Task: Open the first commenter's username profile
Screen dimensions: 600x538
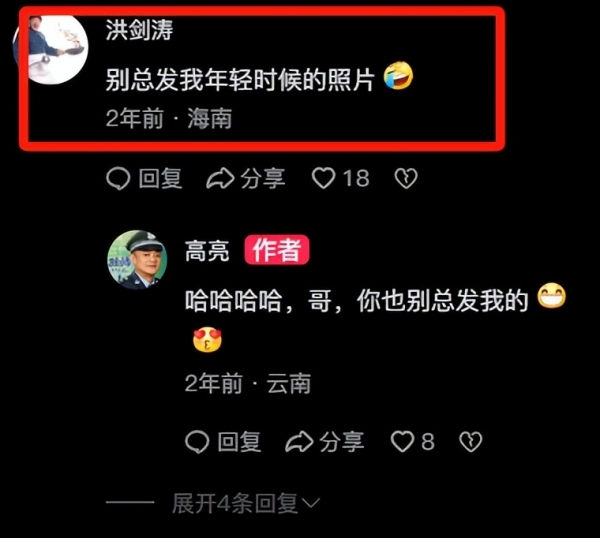Action: coord(139,30)
